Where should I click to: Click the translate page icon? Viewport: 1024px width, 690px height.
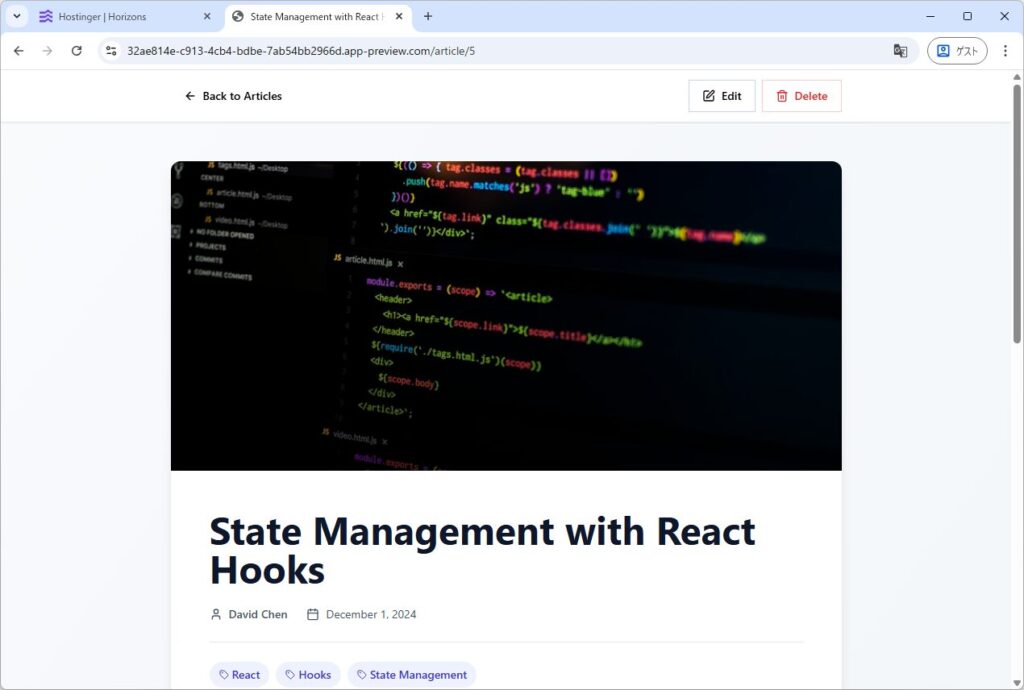point(900,51)
